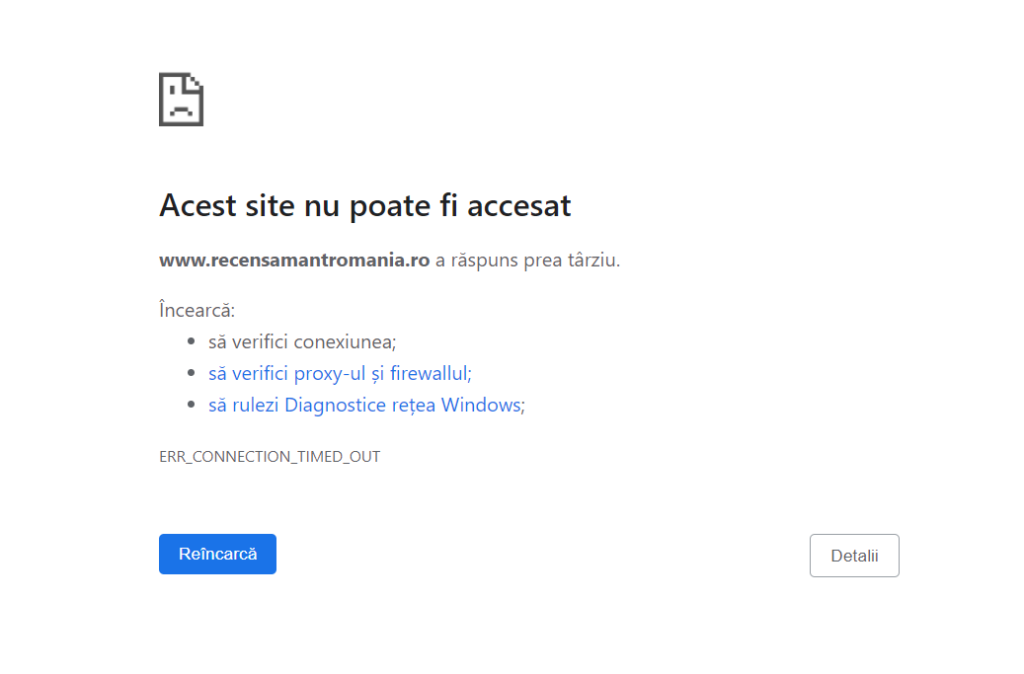Open the Detalii button
The height and width of the screenshot is (674, 1024).
click(854, 556)
